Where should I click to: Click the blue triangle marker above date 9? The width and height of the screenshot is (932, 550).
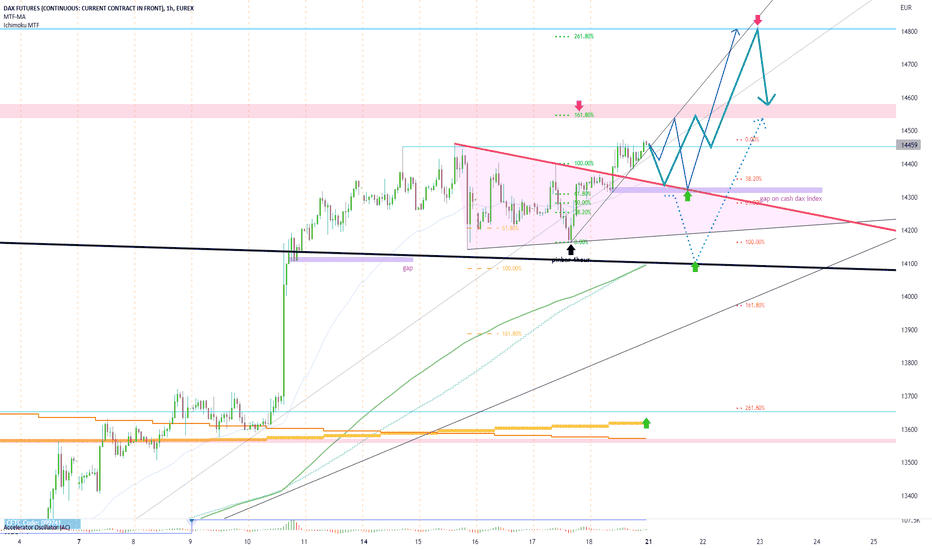pyautogui.click(x=191, y=520)
